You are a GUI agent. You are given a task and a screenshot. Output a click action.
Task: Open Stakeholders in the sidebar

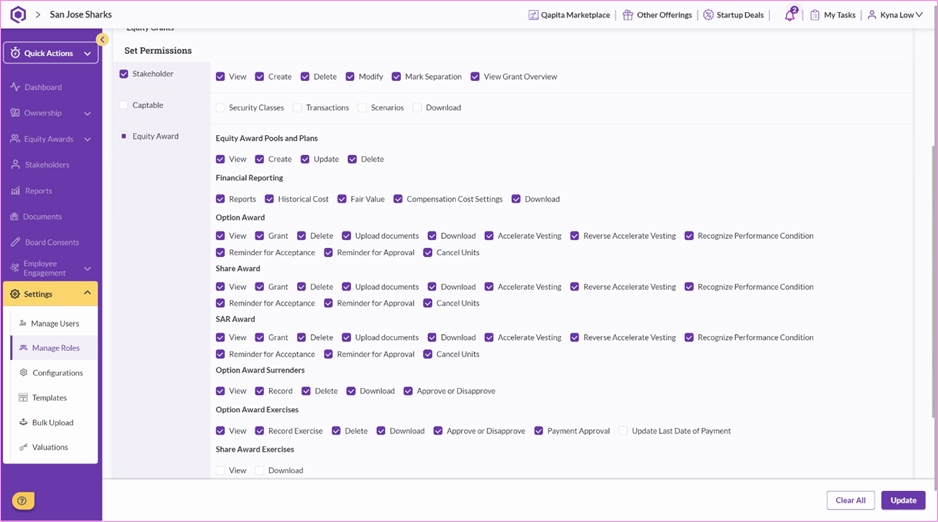click(47, 164)
